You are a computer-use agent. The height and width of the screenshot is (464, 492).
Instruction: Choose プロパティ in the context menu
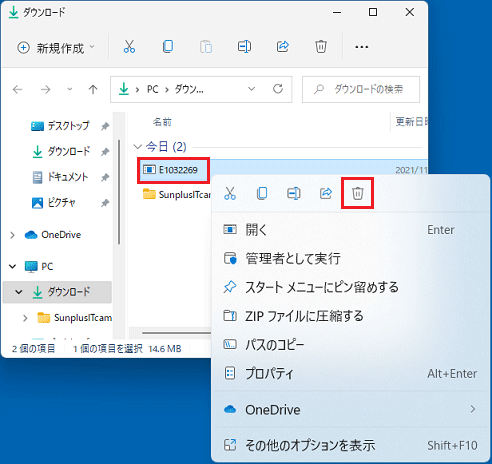(351, 373)
